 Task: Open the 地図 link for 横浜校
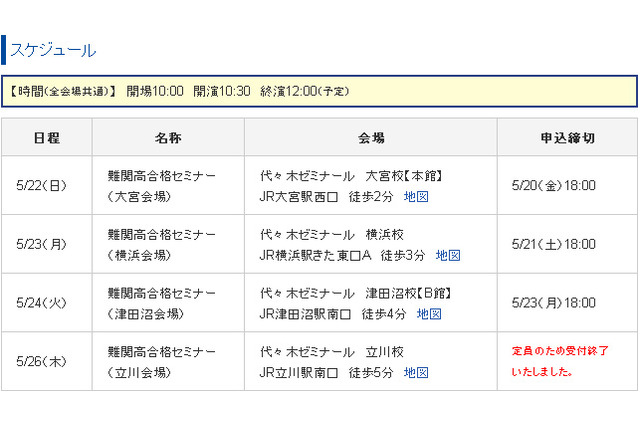448,255
